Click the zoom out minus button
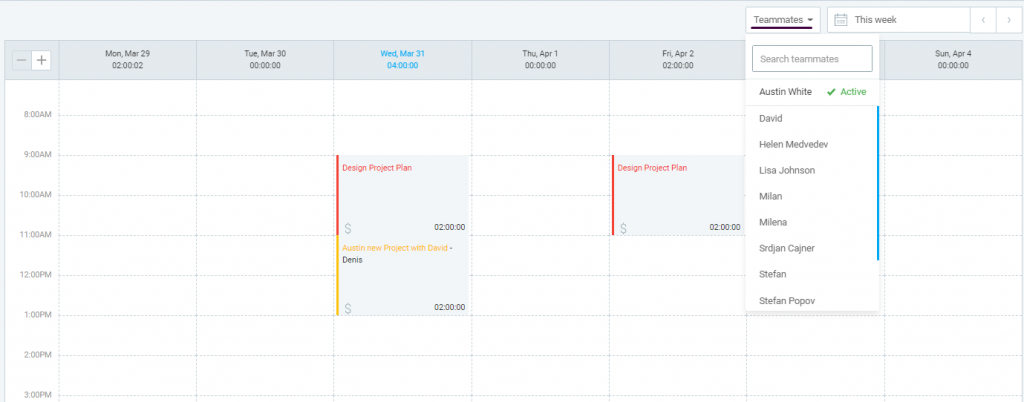 coord(21,60)
